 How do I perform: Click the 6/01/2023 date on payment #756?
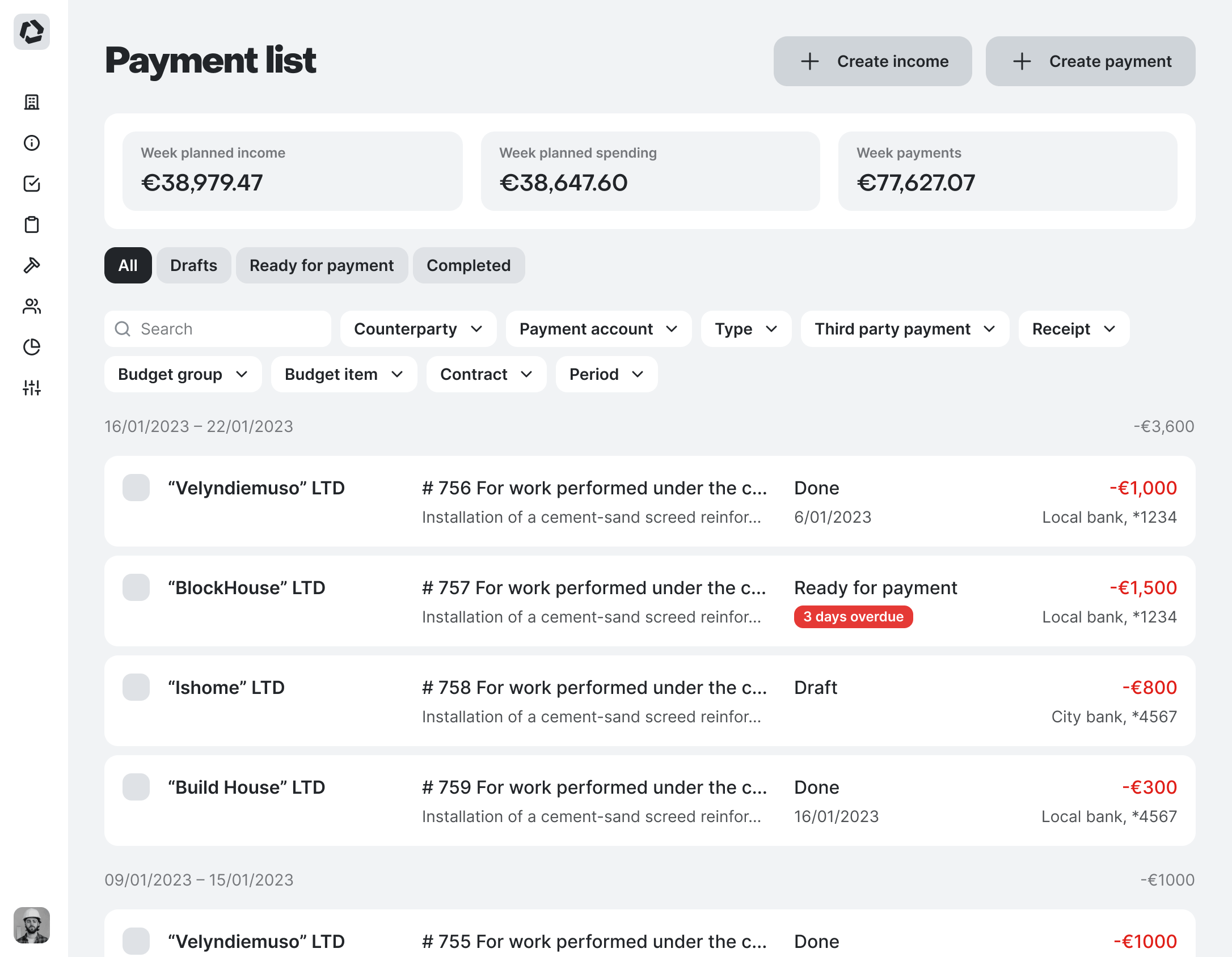(833, 517)
